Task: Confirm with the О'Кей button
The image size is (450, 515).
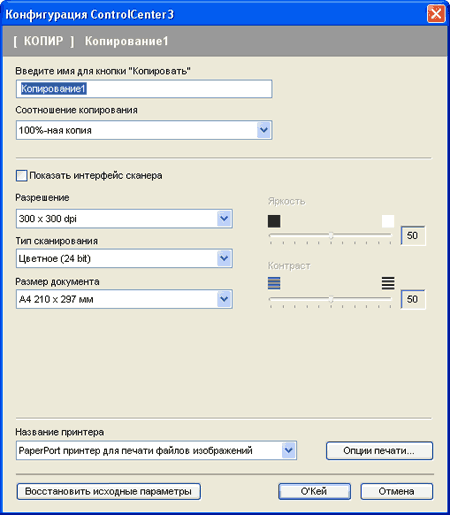Action: [x=314, y=491]
